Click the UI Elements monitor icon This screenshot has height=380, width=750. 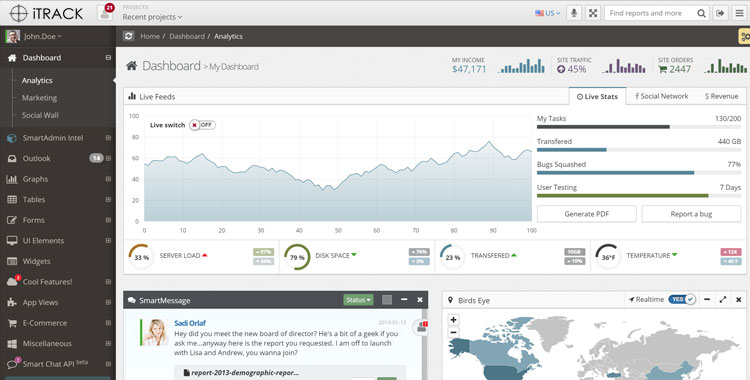click(12, 241)
